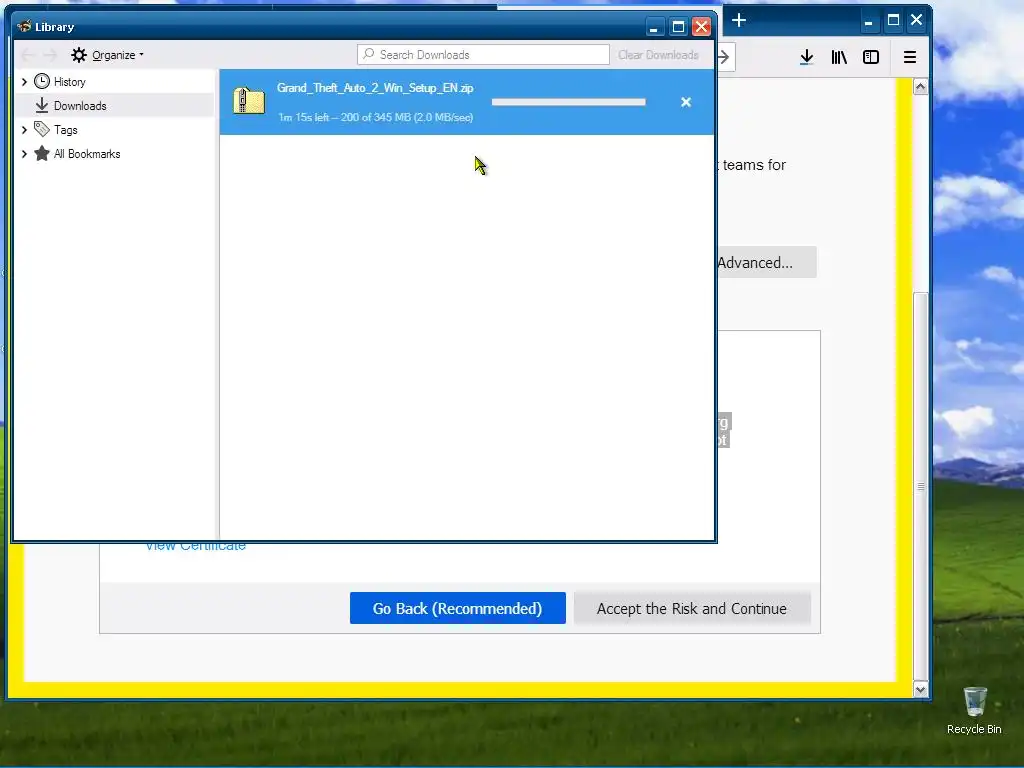The image size is (1024, 768).
Task: Select History in the Library sidebar
Action: pyautogui.click(x=69, y=82)
